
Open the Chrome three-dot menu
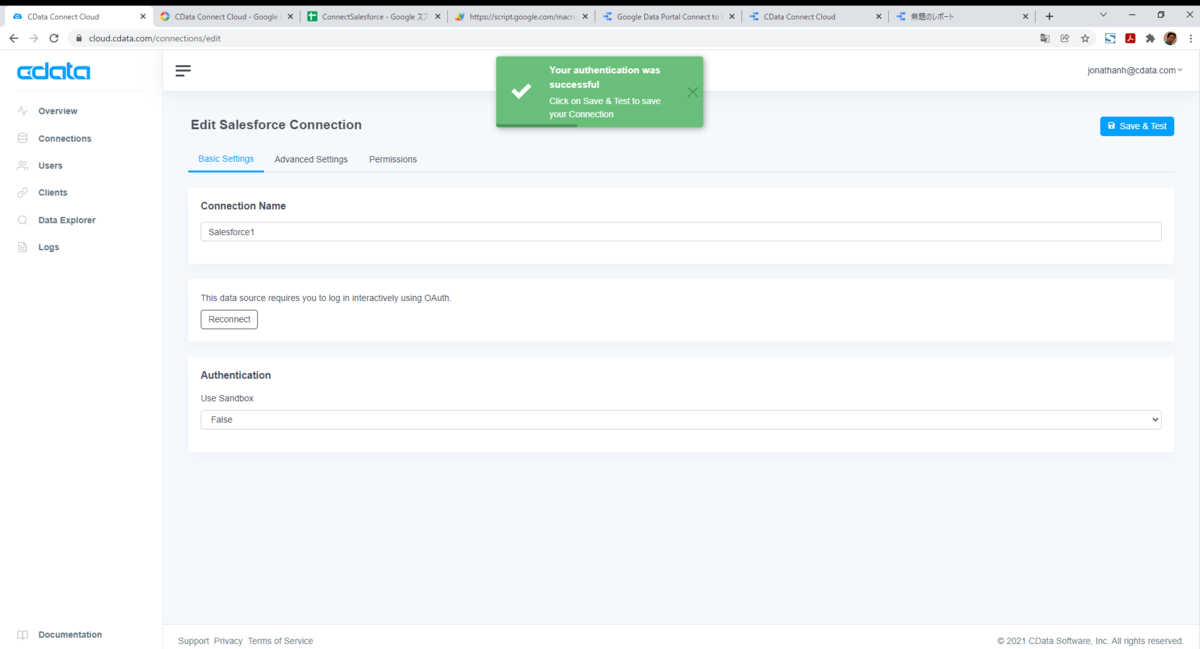point(1190,38)
